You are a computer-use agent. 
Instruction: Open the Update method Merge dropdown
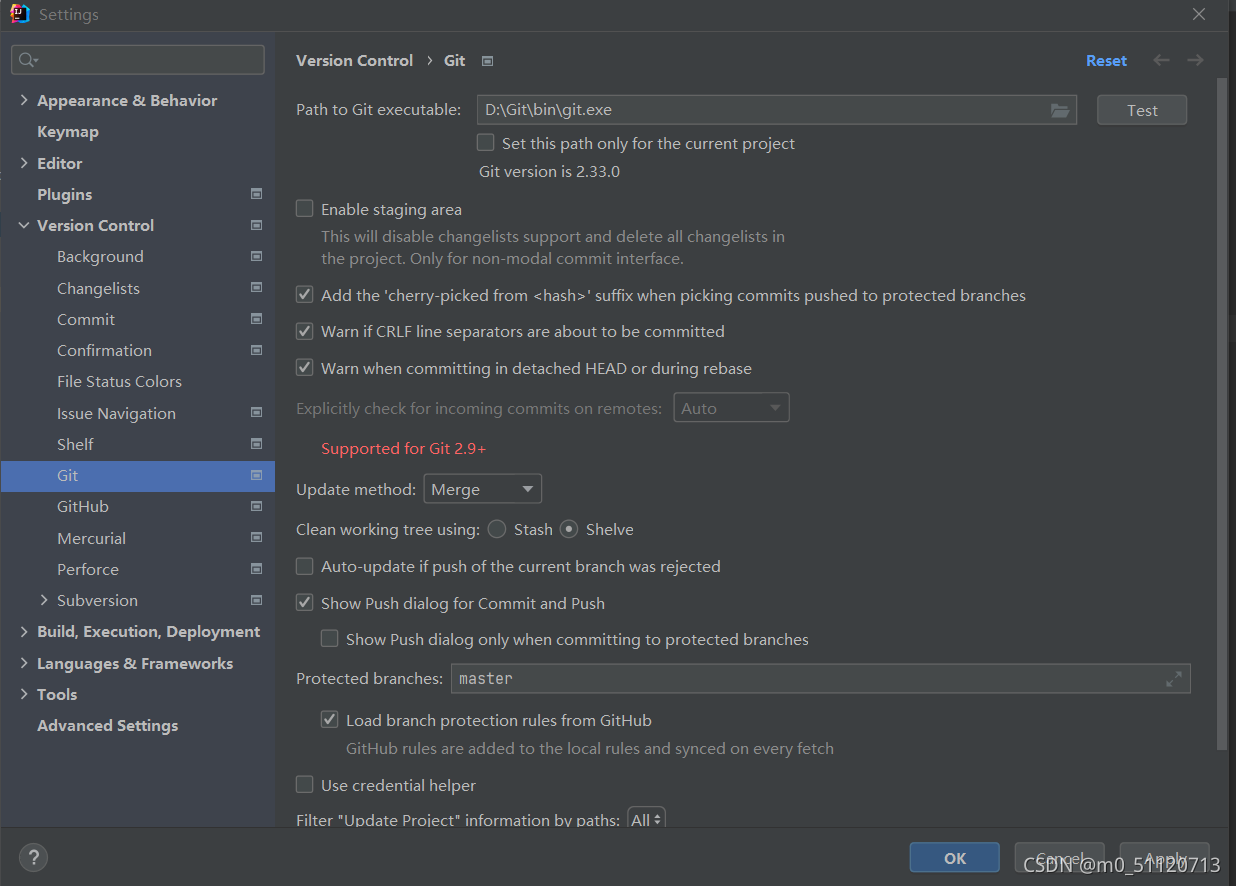(x=483, y=489)
